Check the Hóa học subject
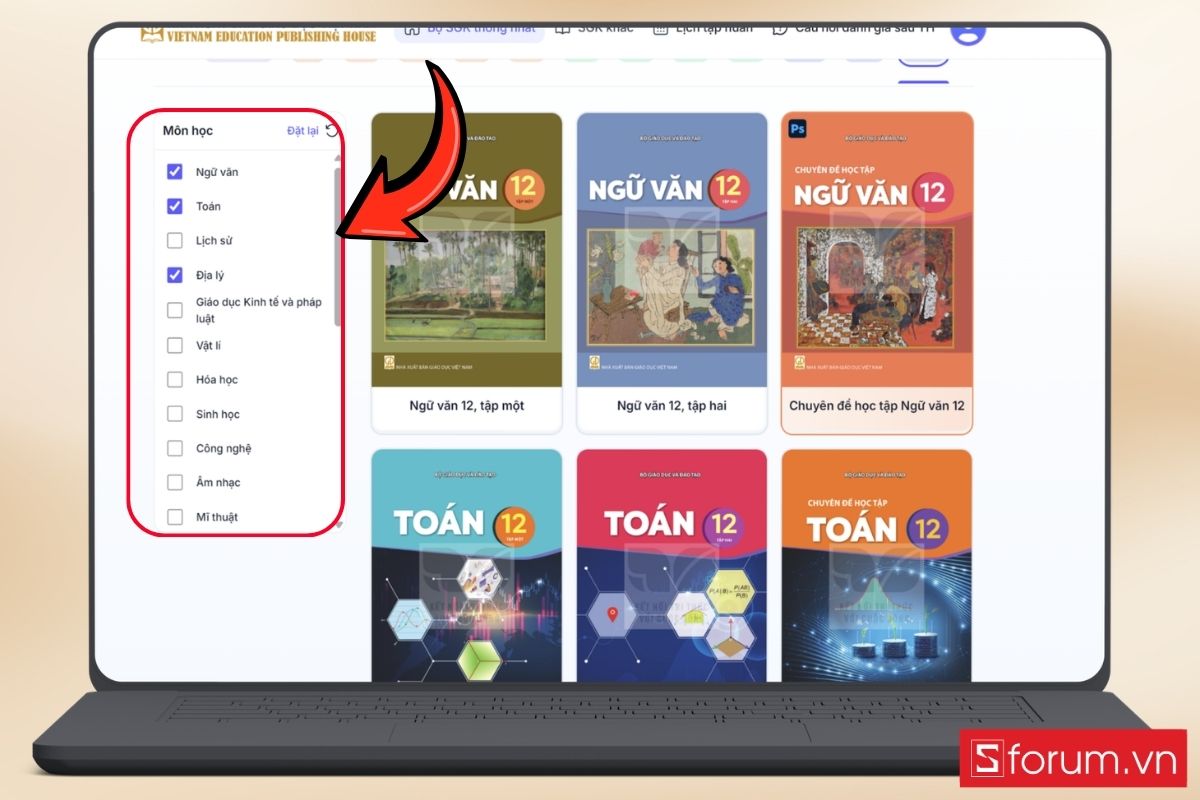Viewport: 1200px width, 800px height. point(175,379)
